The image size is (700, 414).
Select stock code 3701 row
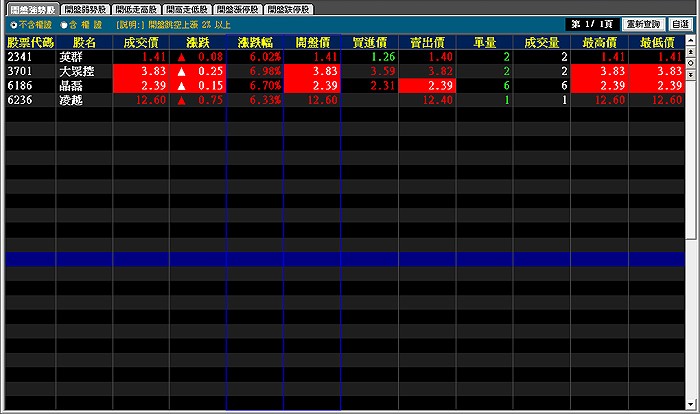(345, 71)
